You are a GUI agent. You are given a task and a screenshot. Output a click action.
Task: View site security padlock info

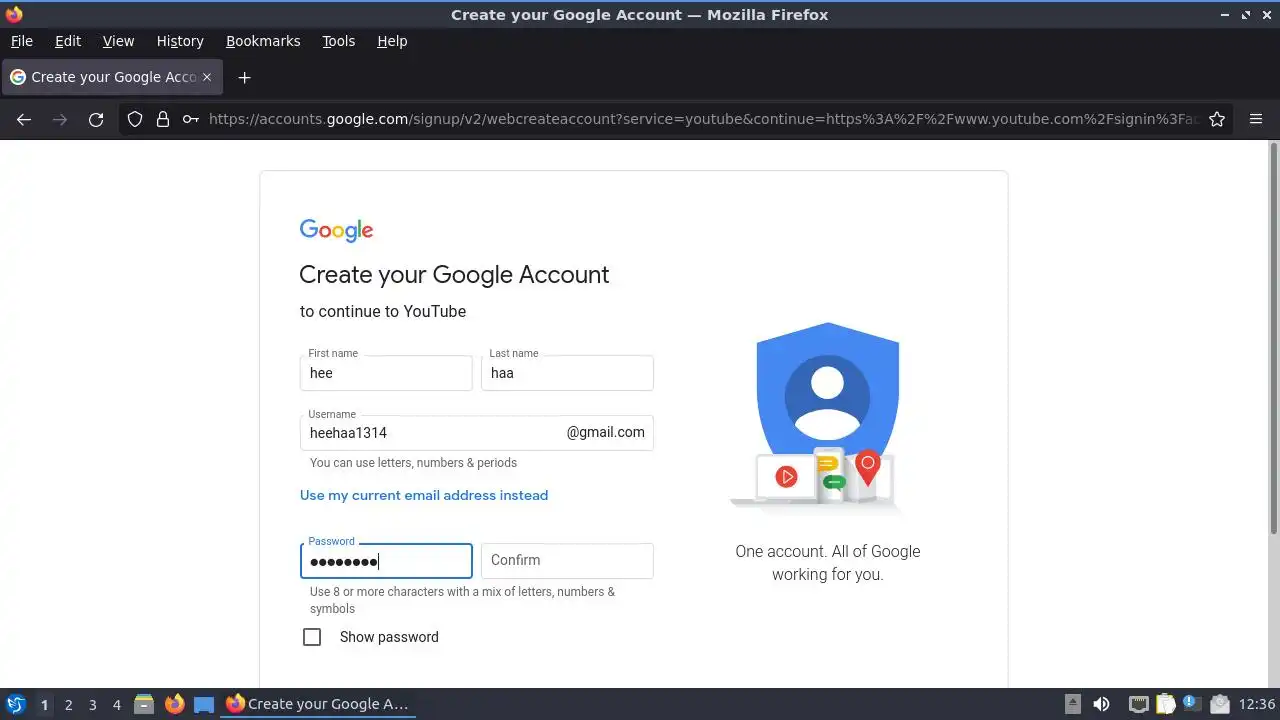(x=163, y=119)
